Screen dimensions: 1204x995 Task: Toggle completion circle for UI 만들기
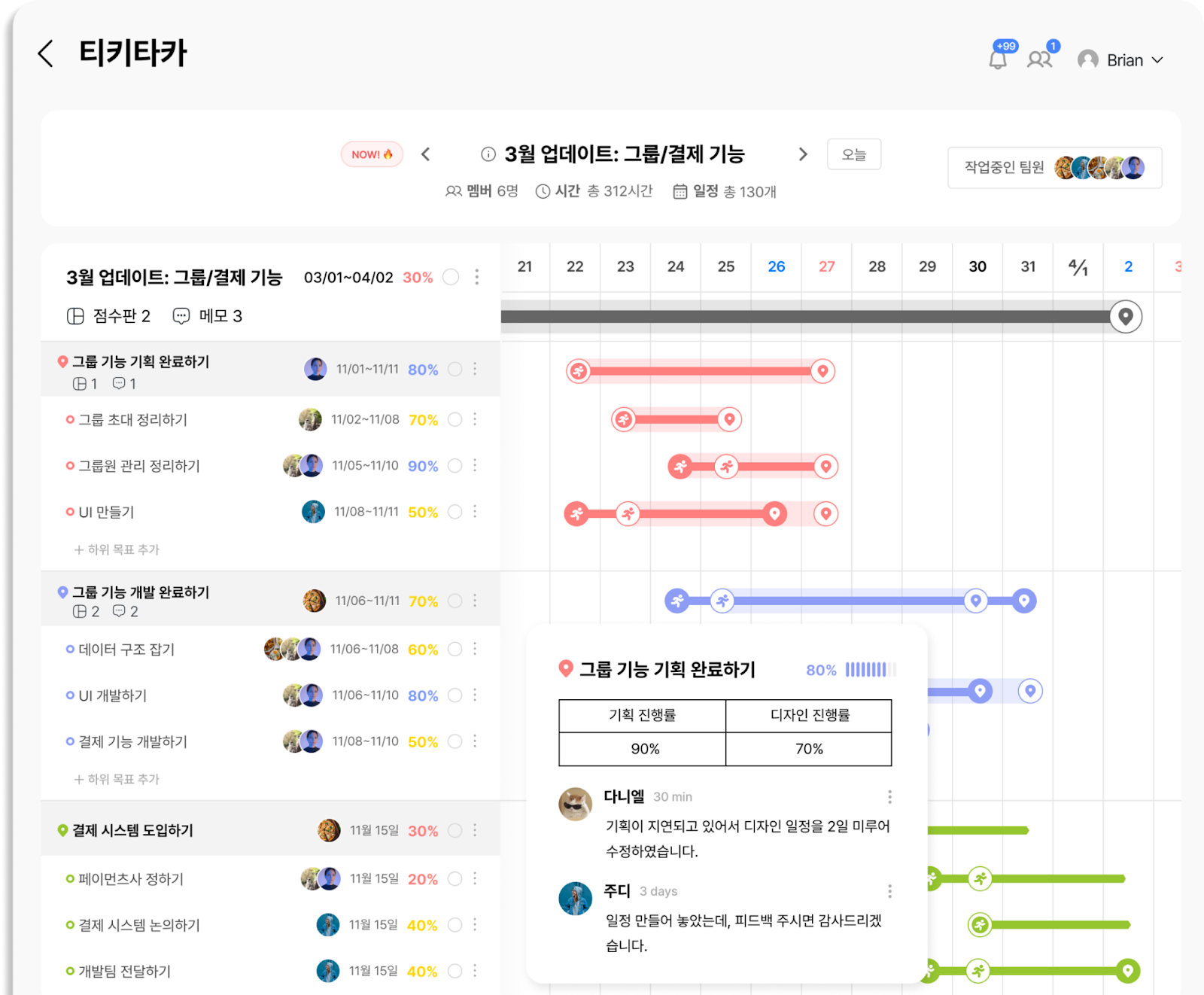coord(455,512)
